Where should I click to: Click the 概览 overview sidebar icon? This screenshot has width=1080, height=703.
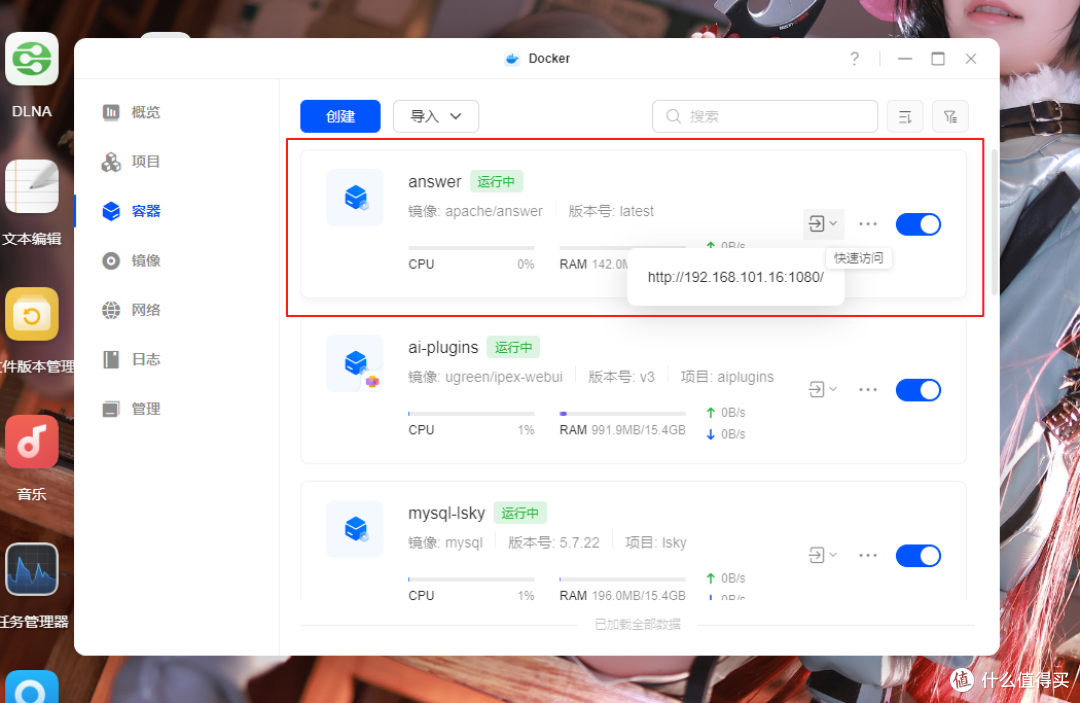(x=111, y=112)
